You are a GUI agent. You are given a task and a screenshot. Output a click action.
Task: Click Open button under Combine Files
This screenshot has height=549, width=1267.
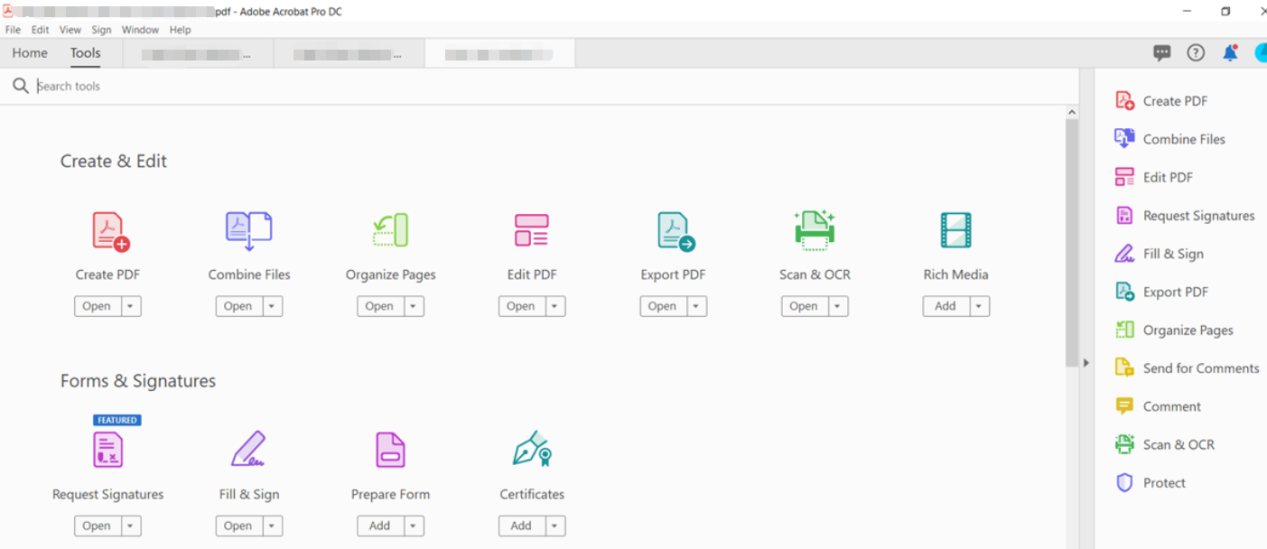pos(238,306)
